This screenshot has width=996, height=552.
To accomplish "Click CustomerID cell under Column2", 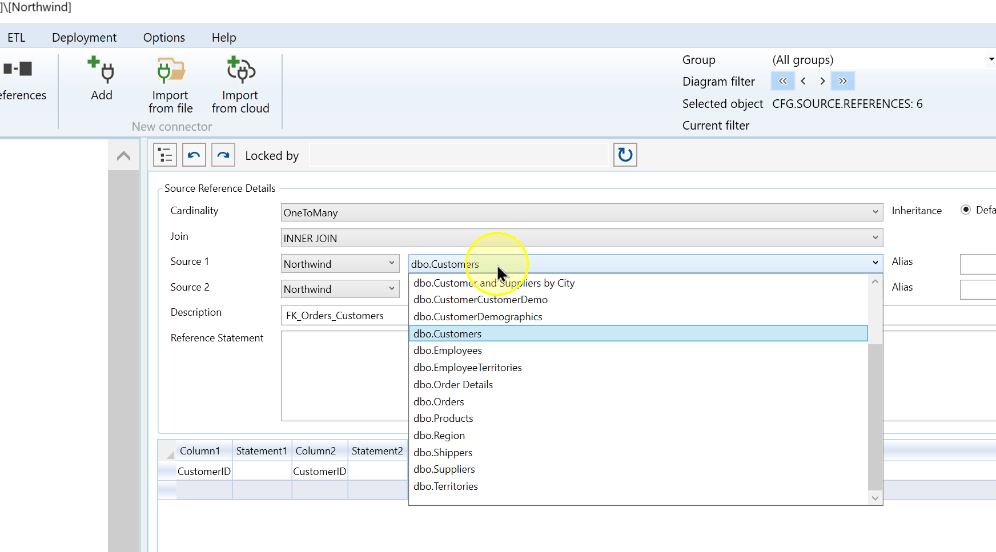I will coord(320,471).
